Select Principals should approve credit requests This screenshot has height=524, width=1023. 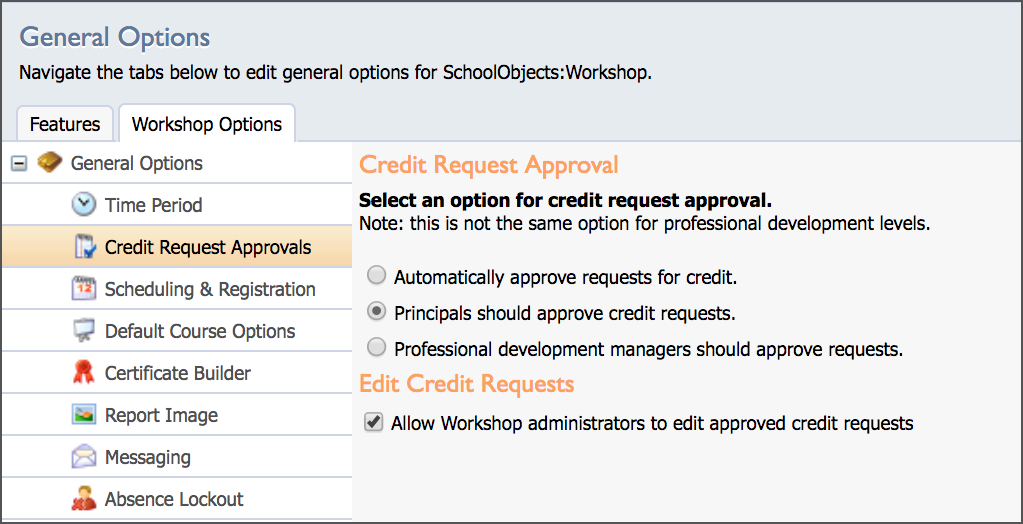click(x=376, y=313)
